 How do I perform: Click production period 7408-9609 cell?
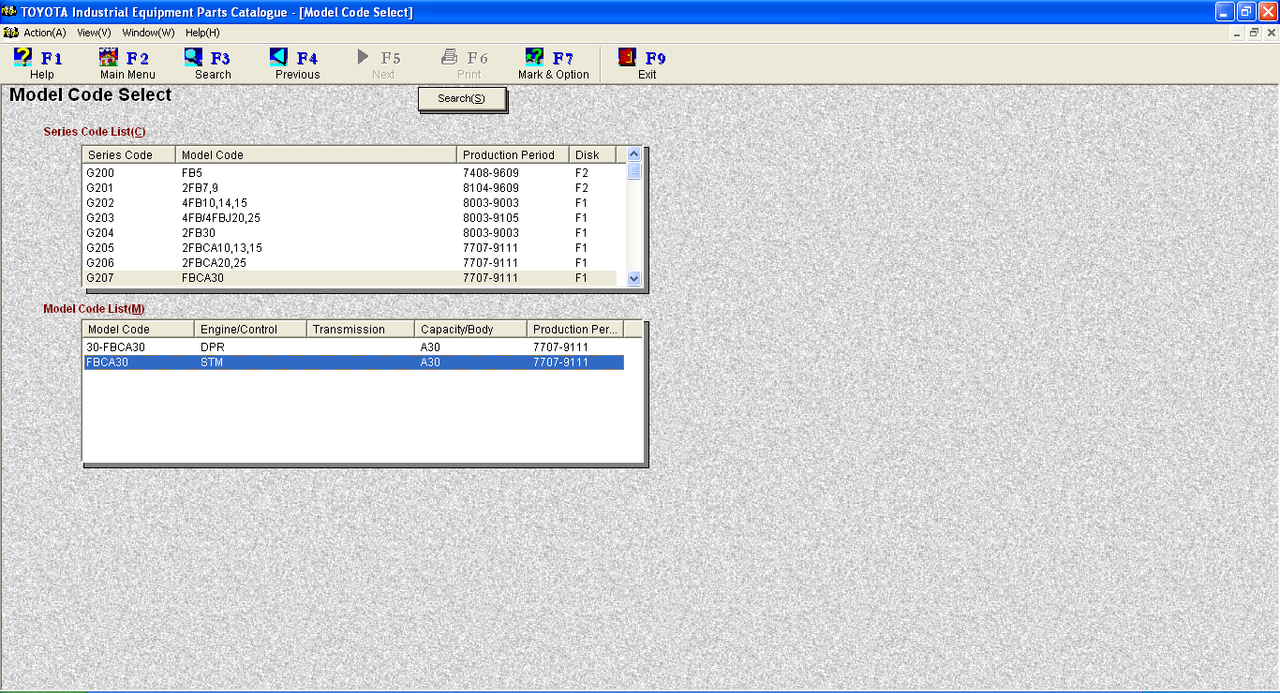(x=490, y=173)
